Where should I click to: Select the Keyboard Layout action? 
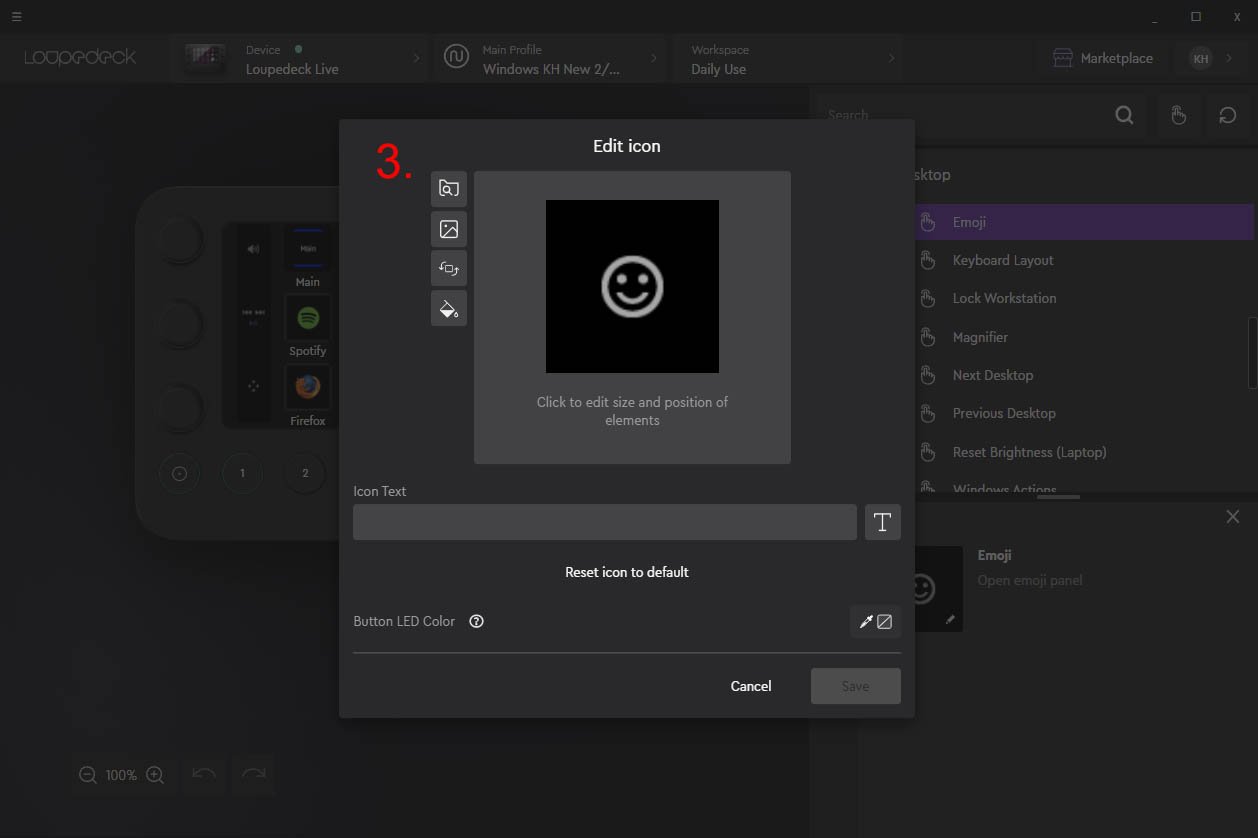tap(1001, 260)
